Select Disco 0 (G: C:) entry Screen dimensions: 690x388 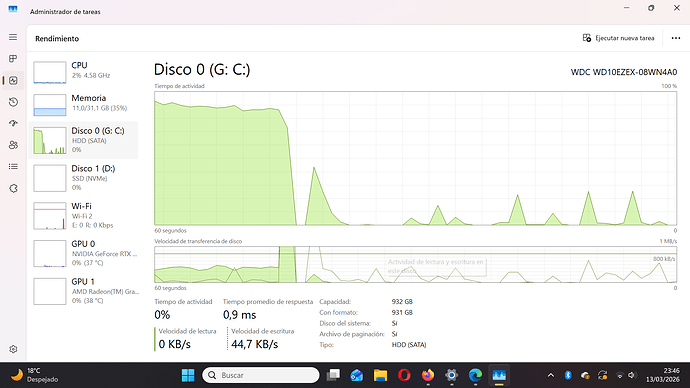click(x=83, y=140)
